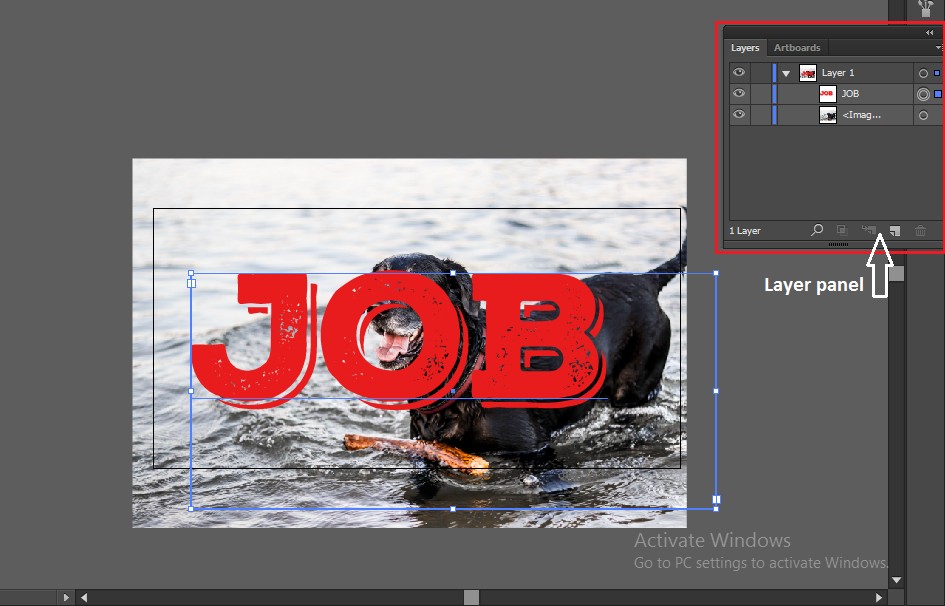The image size is (945, 606).
Task: Click the Activate Windows link text
Action: click(x=712, y=540)
